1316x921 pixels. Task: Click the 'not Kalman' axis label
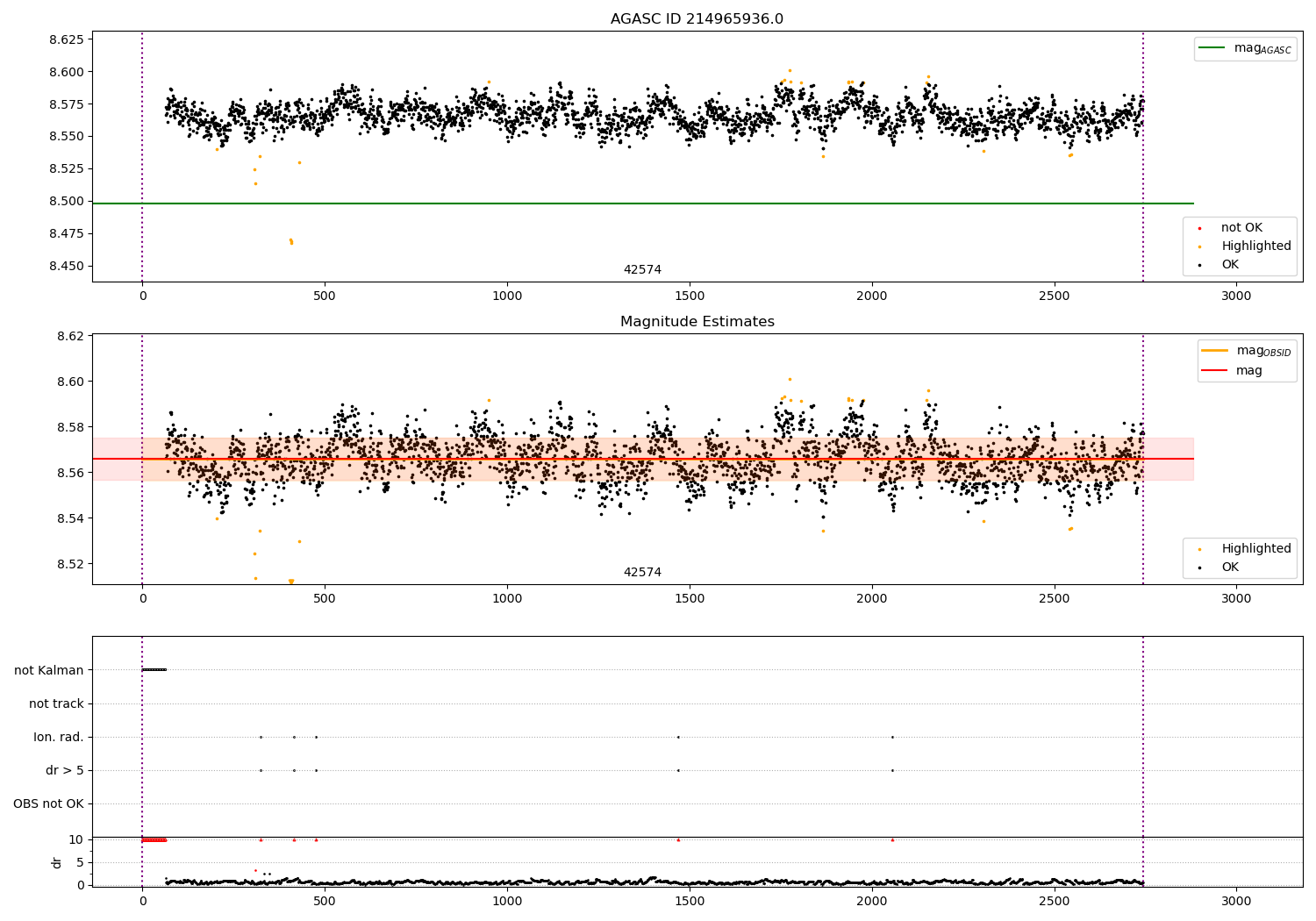pyautogui.click(x=49, y=670)
